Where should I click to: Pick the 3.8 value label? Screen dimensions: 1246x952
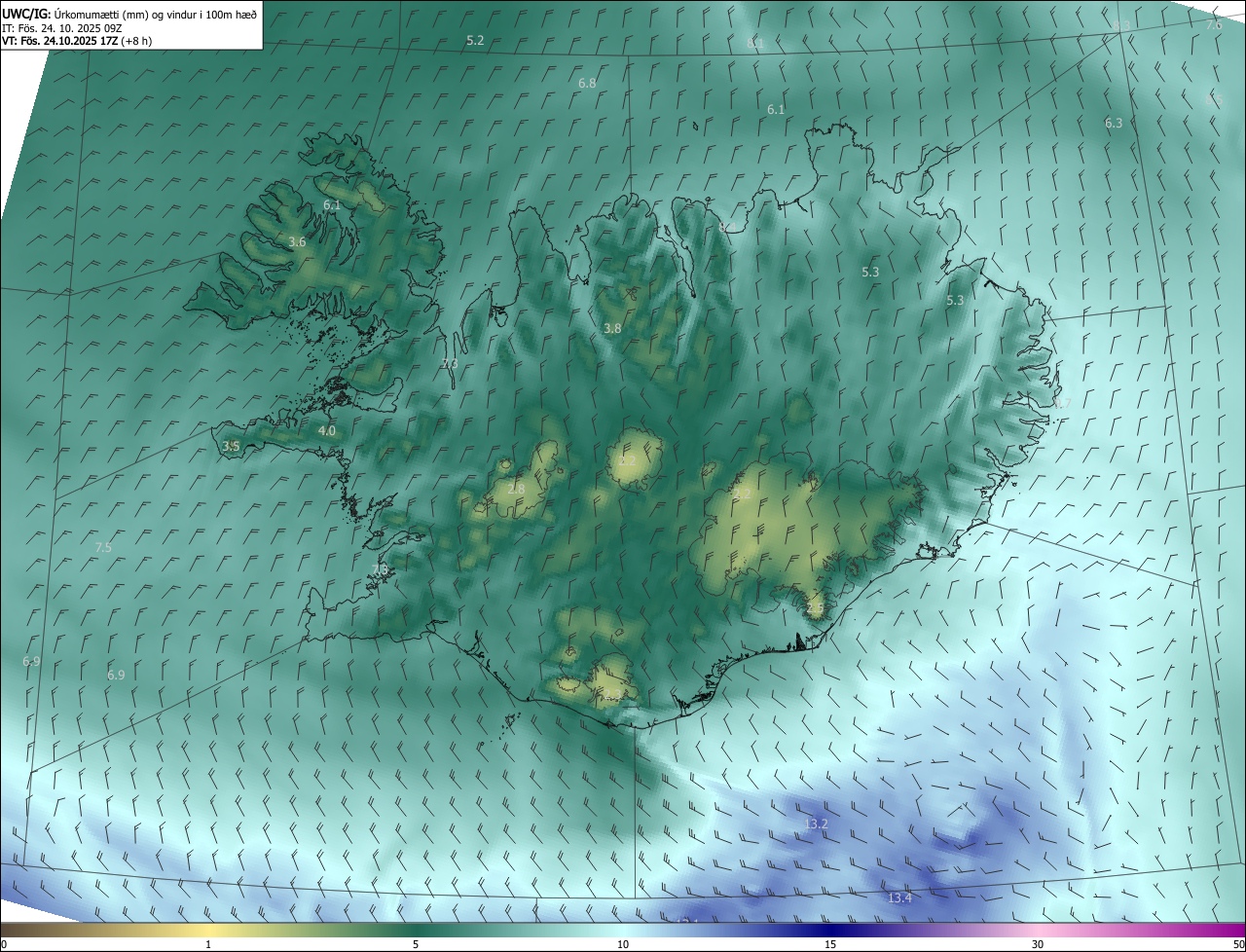612,329
